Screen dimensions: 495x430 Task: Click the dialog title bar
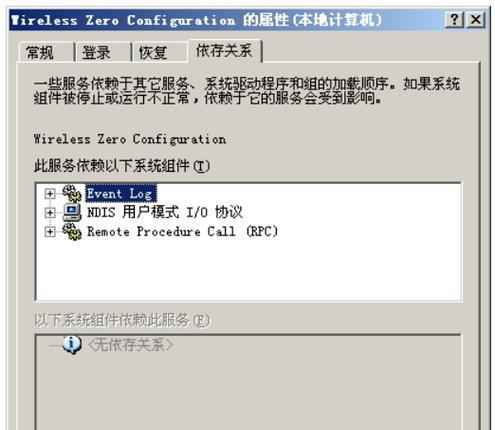pos(227,20)
